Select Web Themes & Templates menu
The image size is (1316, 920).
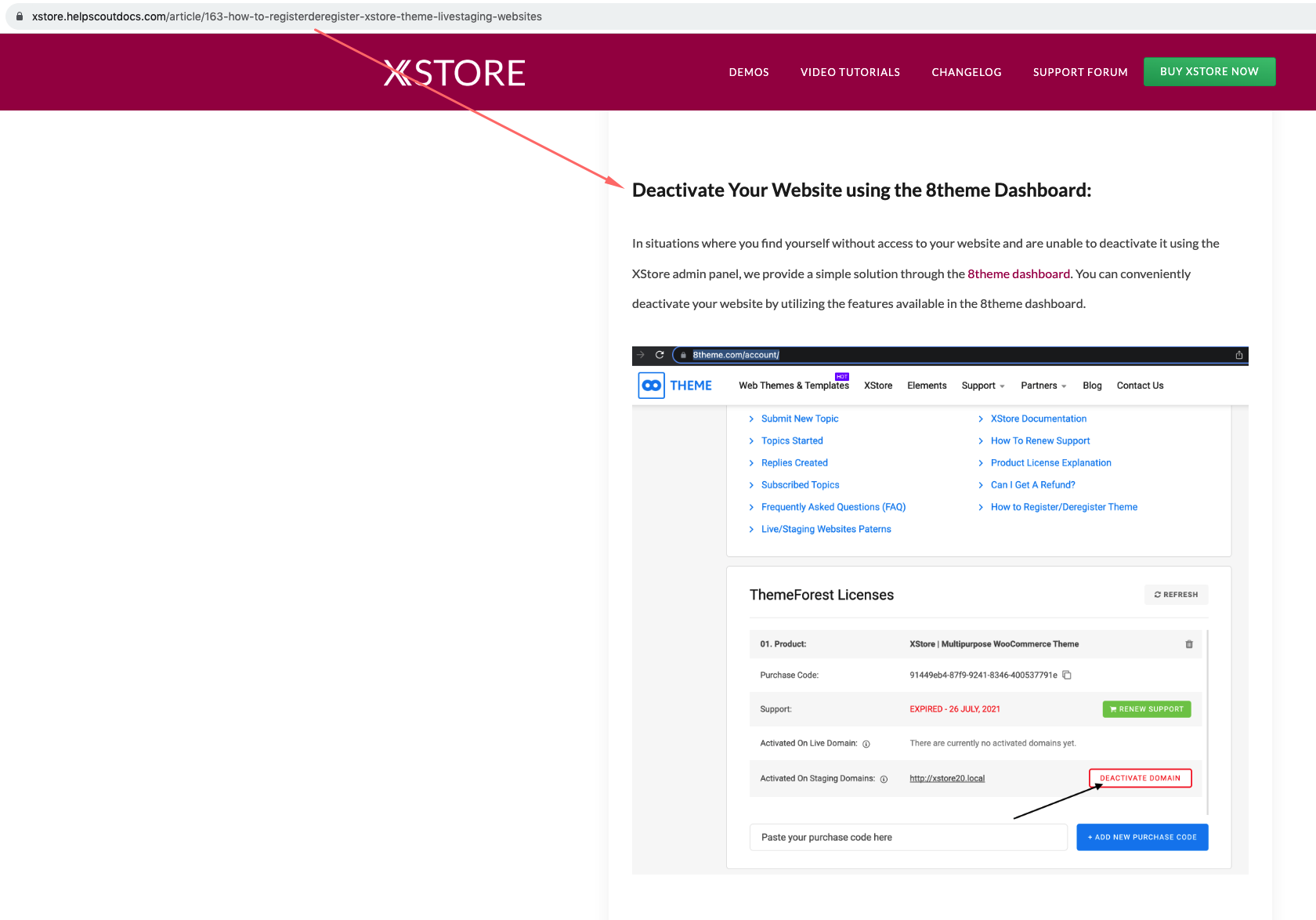point(794,386)
